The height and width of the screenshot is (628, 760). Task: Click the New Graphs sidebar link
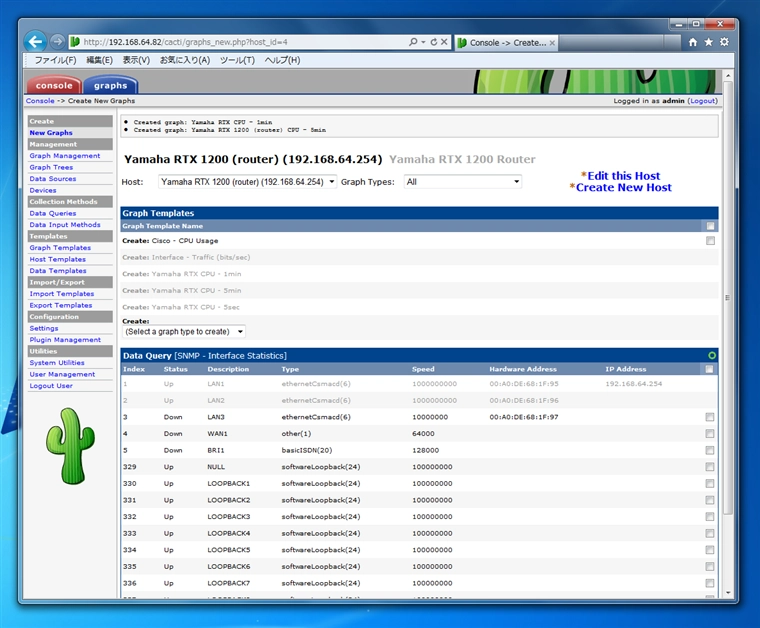tap(51, 133)
